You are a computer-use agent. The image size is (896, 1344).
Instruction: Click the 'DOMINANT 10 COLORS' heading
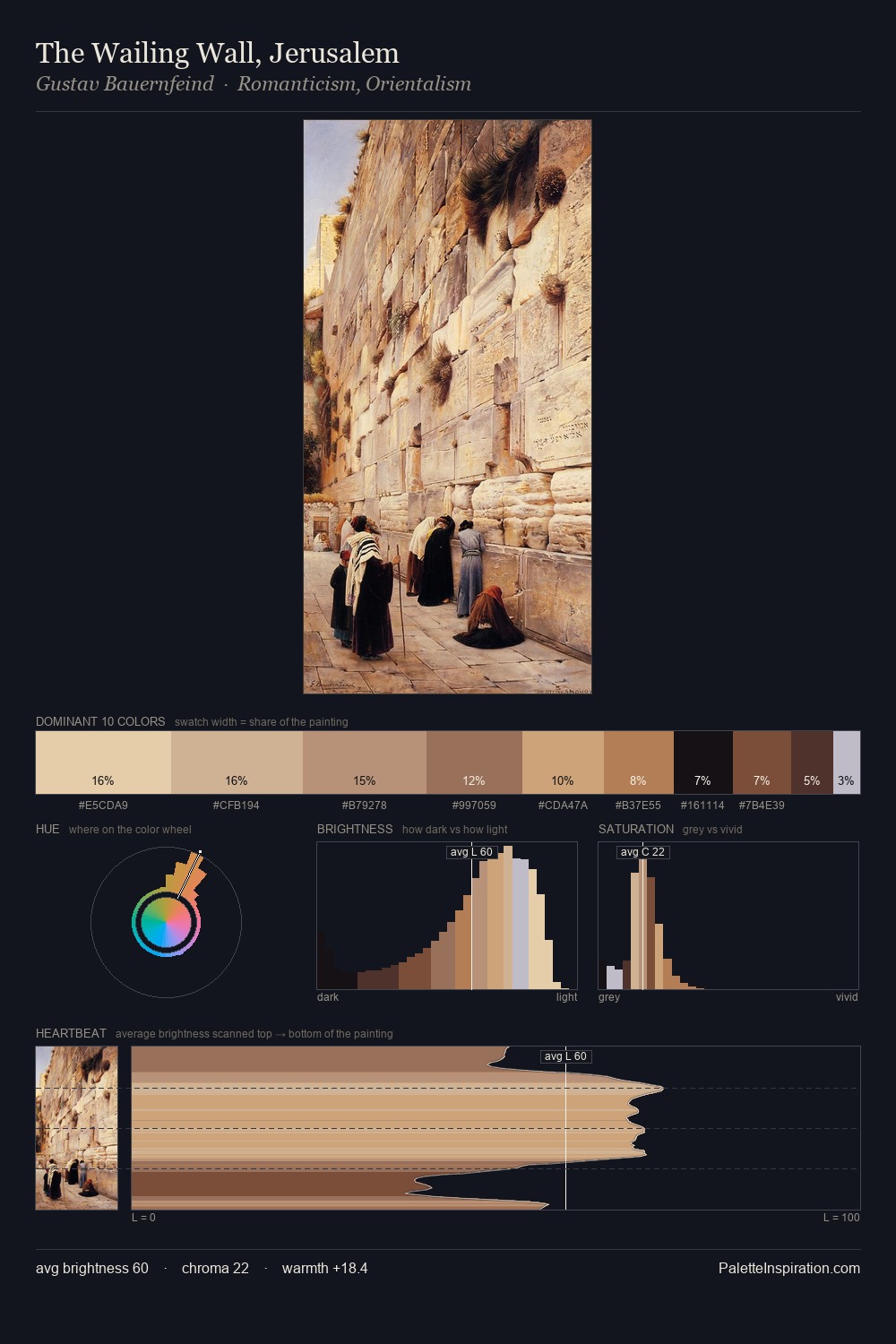pyautogui.click(x=100, y=721)
